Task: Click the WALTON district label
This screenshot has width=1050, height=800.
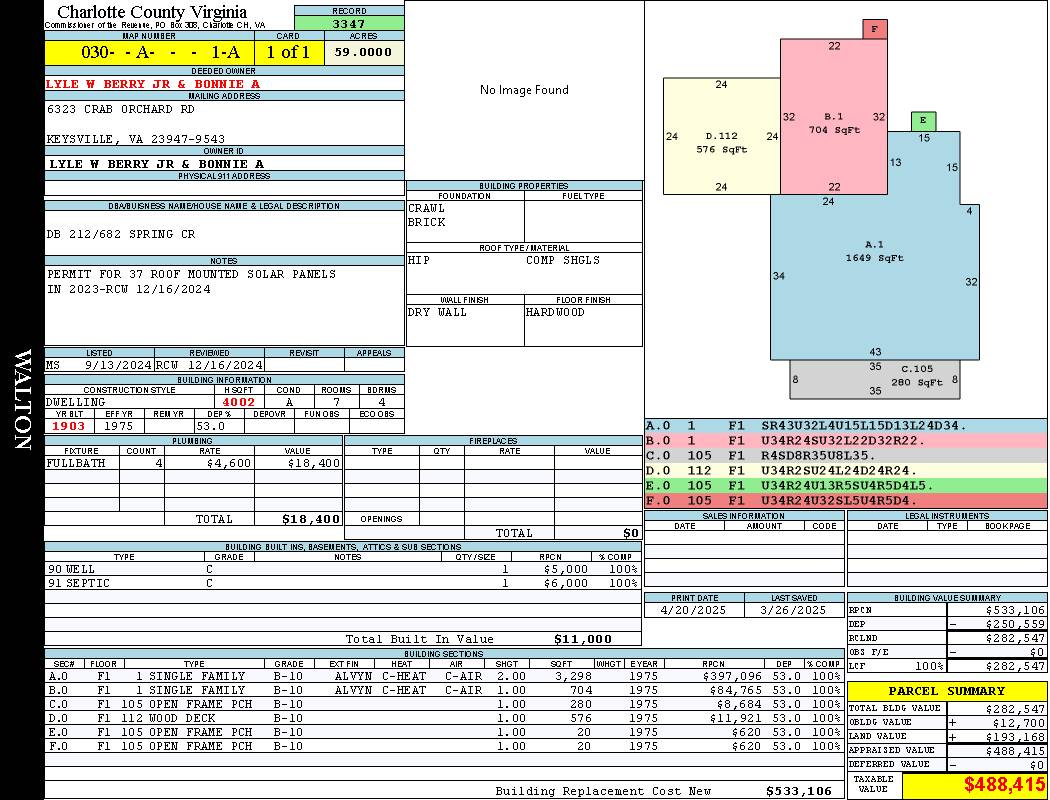Action: [22, 399]
